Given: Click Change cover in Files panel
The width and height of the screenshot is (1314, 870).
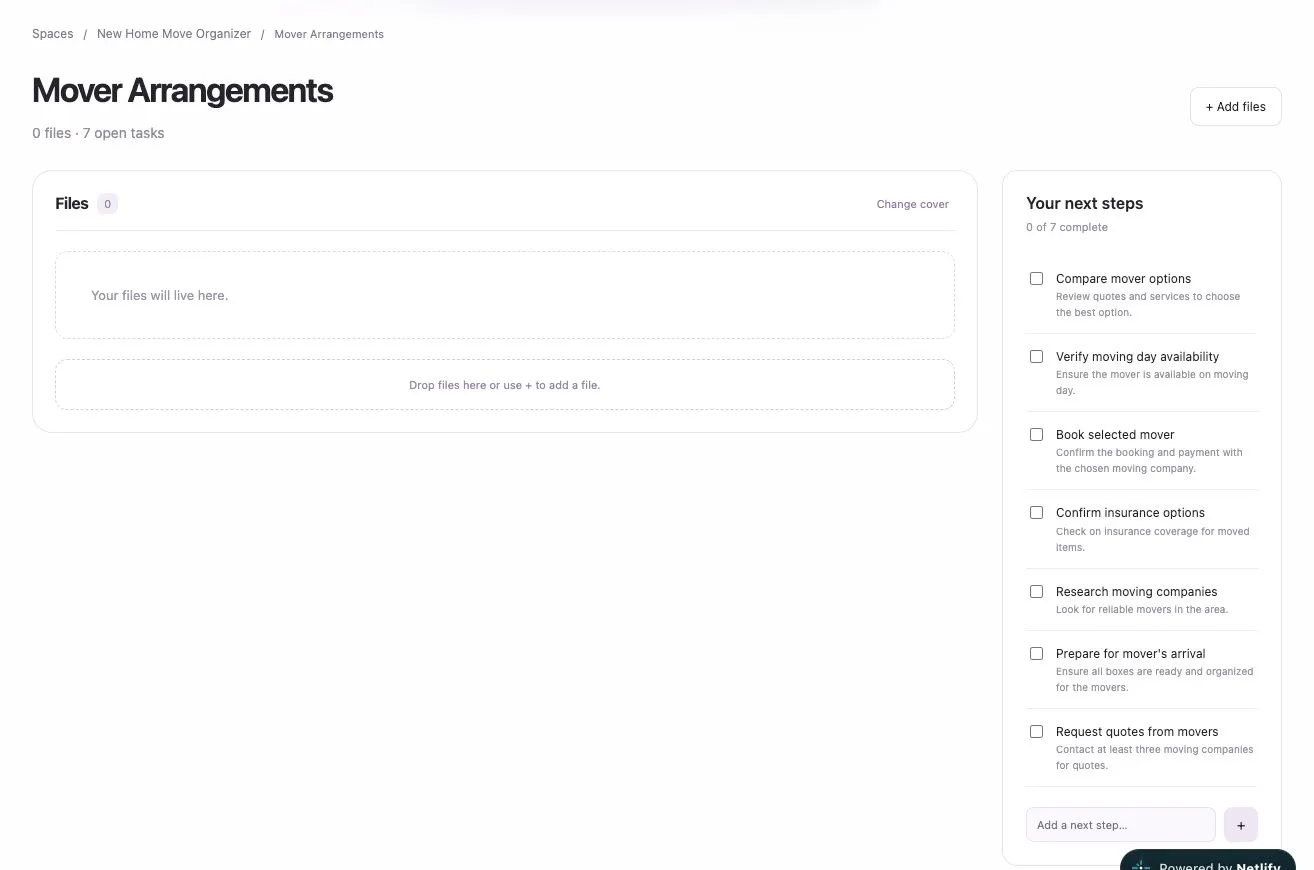Looking at the screenshot, I should pyautogui.click(x=912, y=204).
